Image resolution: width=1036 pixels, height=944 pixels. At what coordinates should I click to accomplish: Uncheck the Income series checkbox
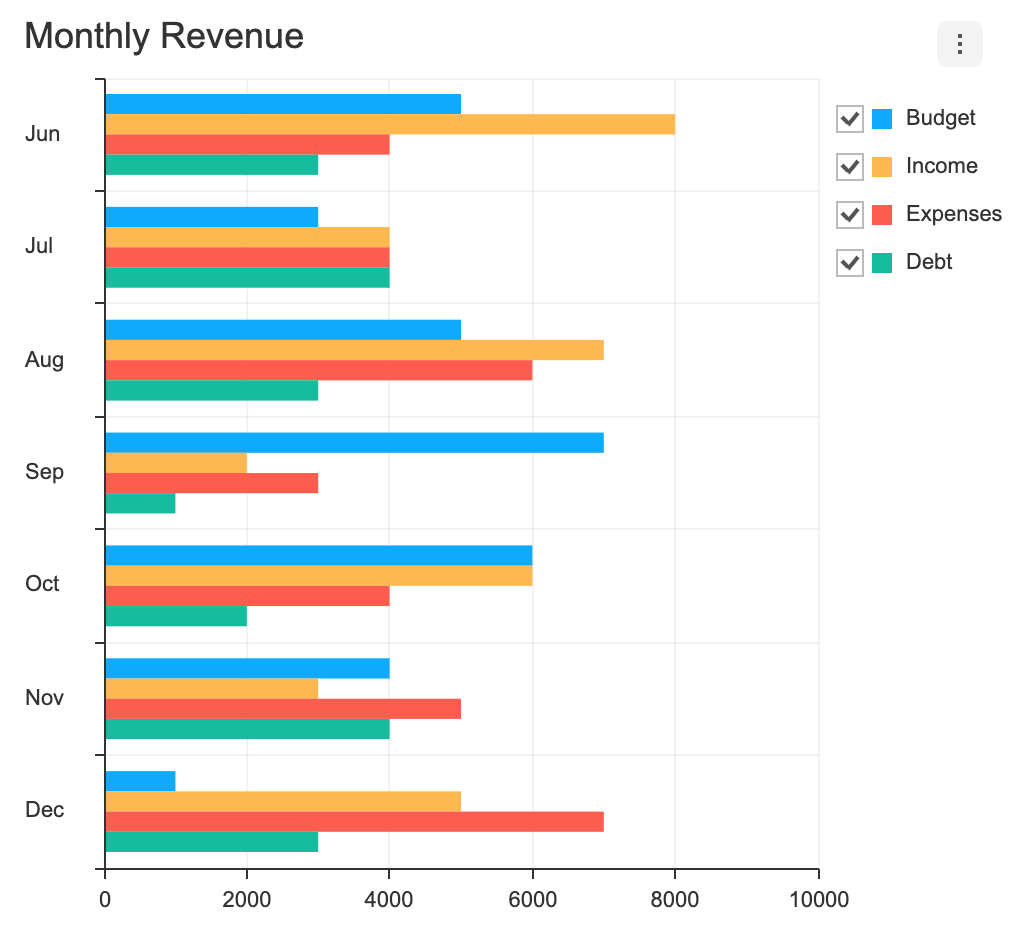click(849, 166)
